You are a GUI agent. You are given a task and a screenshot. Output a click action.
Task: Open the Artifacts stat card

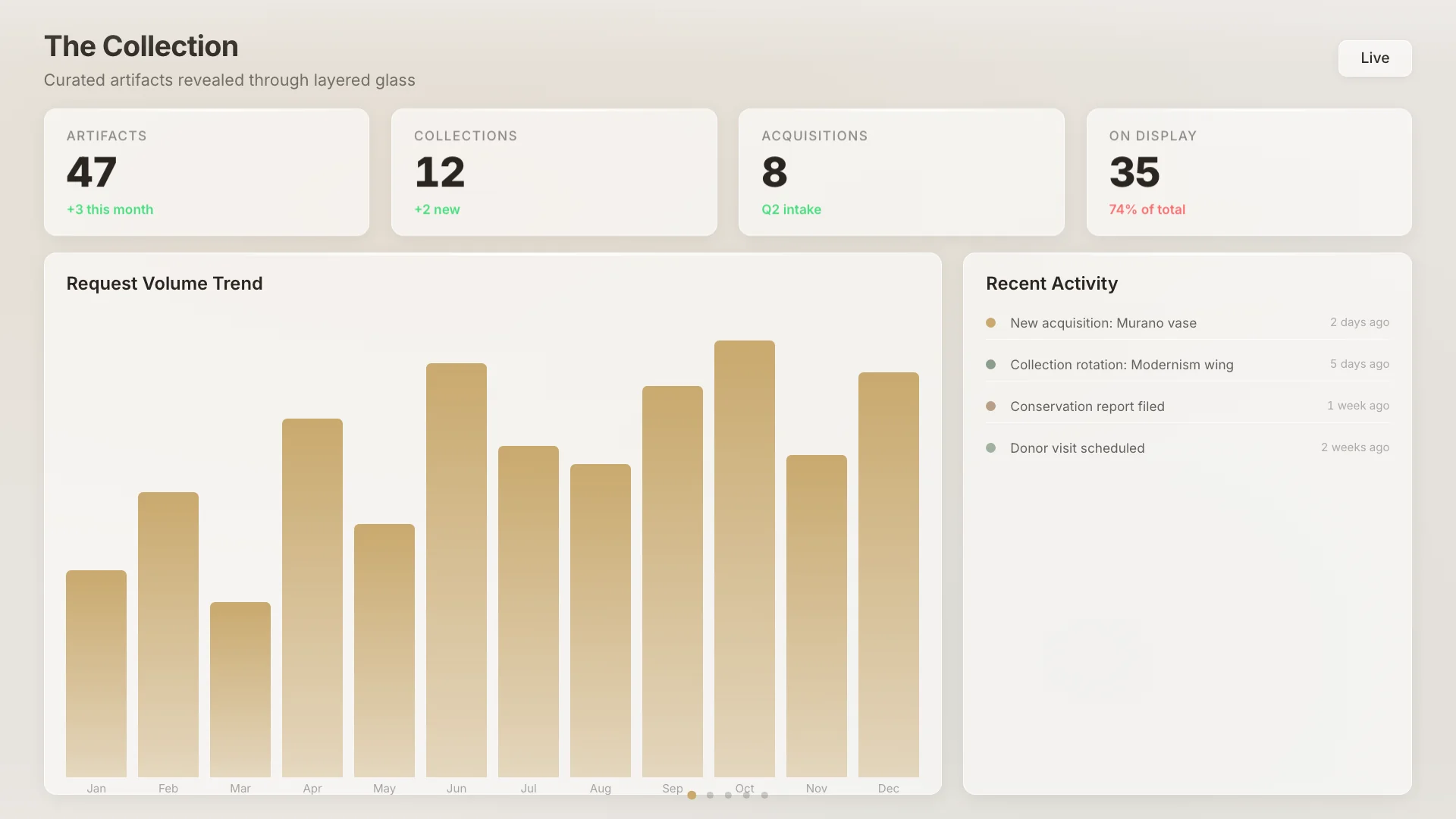[206, 172]
